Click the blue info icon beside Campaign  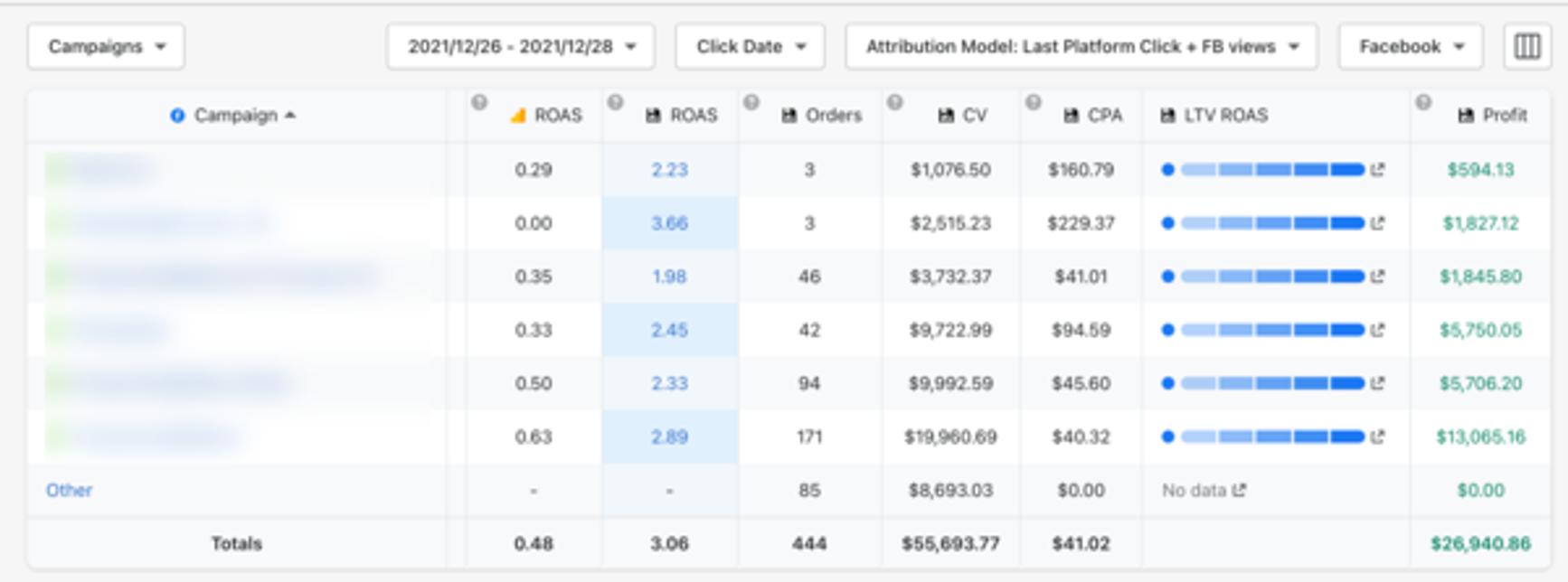177,116
